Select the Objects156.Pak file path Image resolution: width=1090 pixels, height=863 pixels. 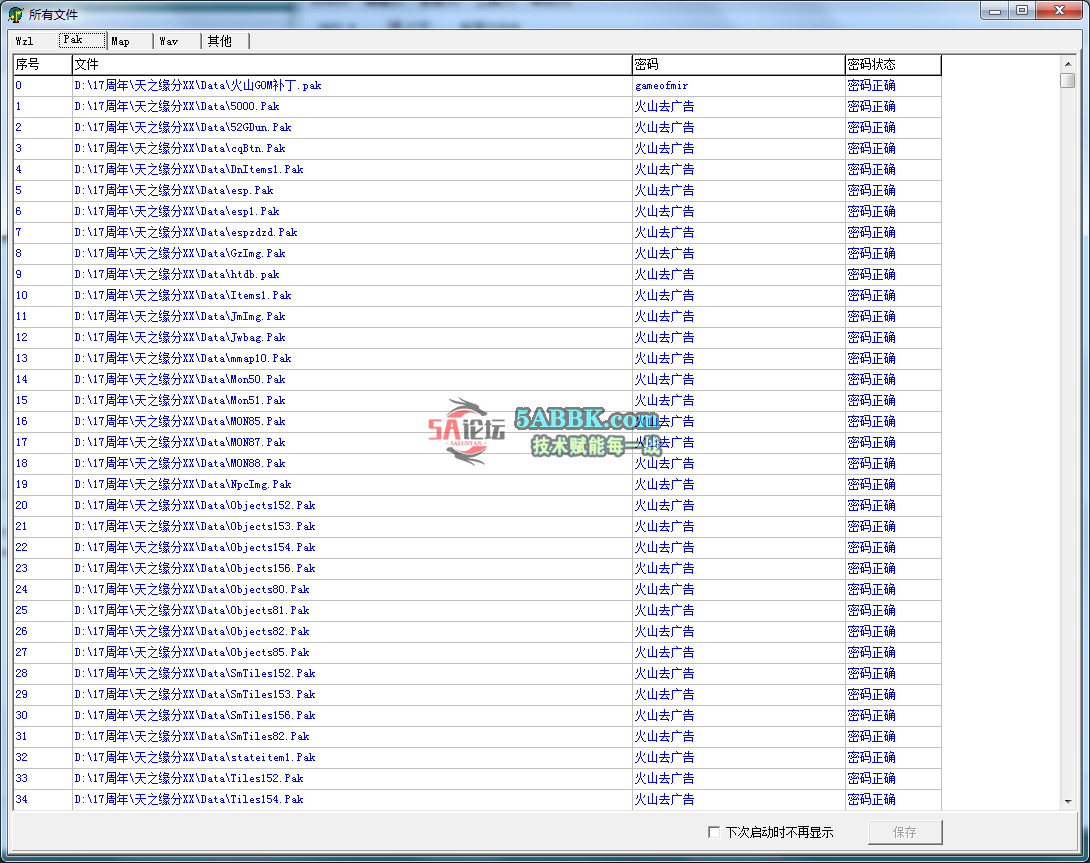(195, 568)
